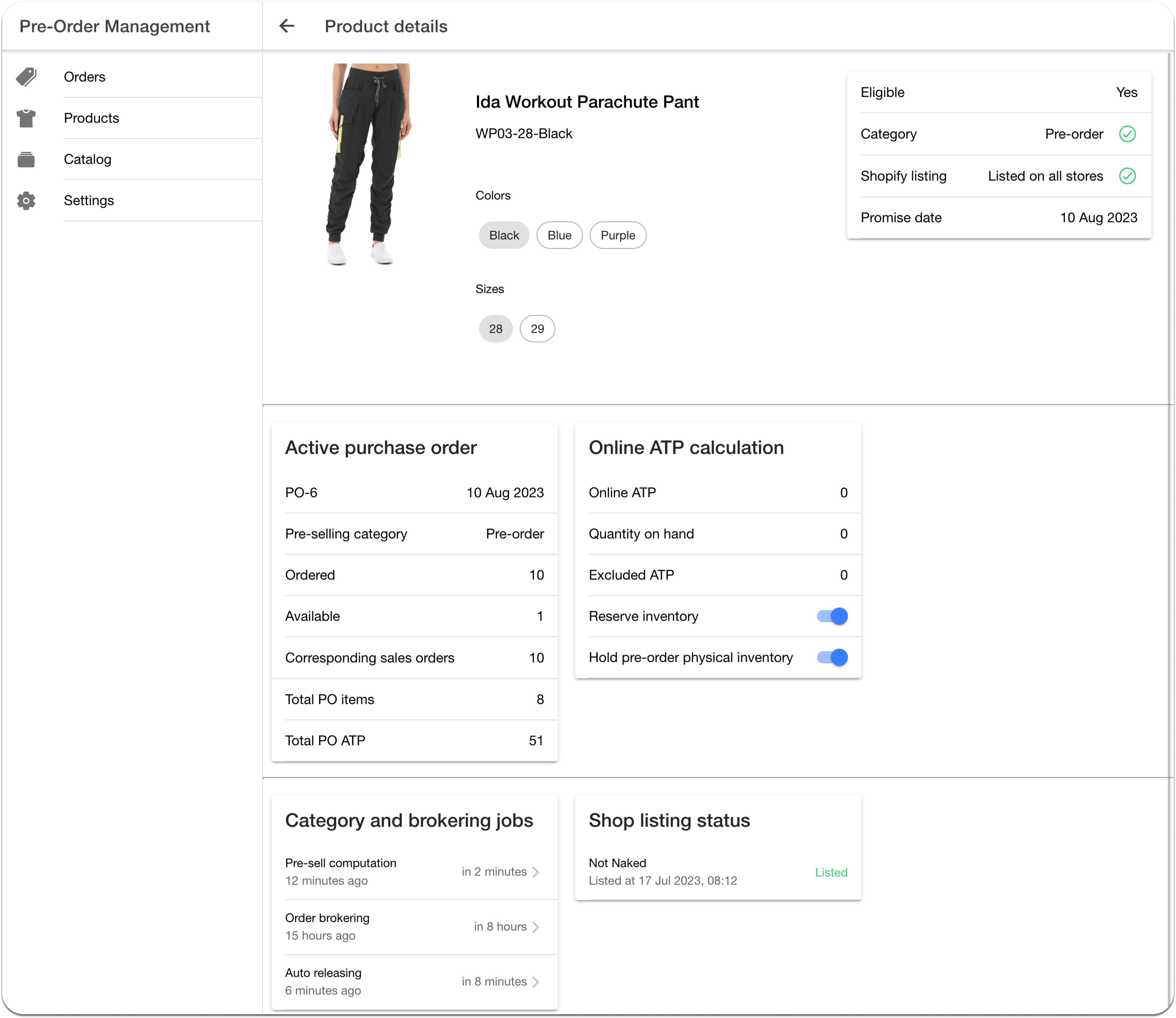This screenshot has height=1018, width=1176.
Task: Select size 29 chip
Action: point(537,328)
